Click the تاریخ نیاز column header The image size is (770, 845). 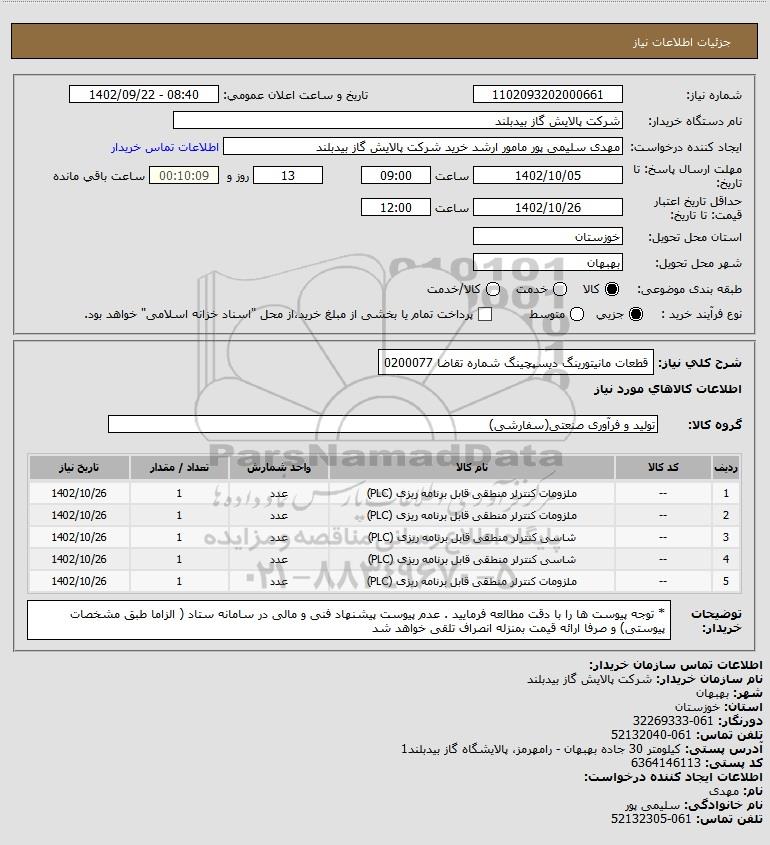79,467
